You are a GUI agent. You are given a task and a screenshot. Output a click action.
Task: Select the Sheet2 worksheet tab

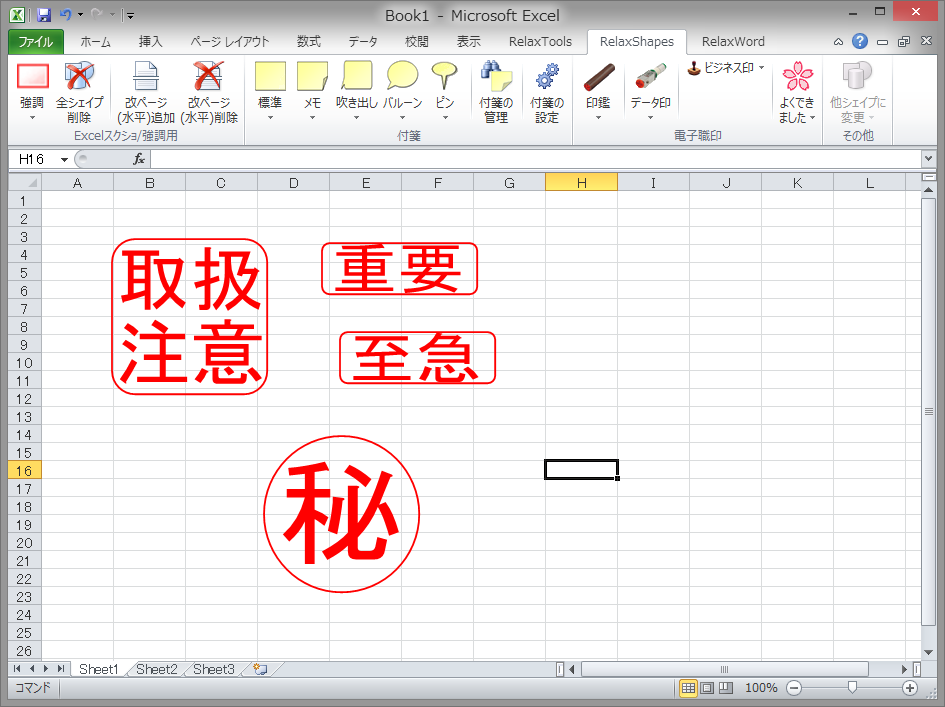point(156,669)
